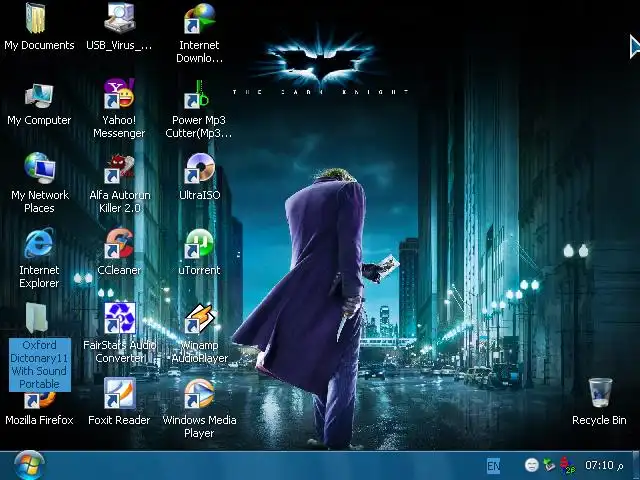Click the red and green tray icon

click(567, 465)
